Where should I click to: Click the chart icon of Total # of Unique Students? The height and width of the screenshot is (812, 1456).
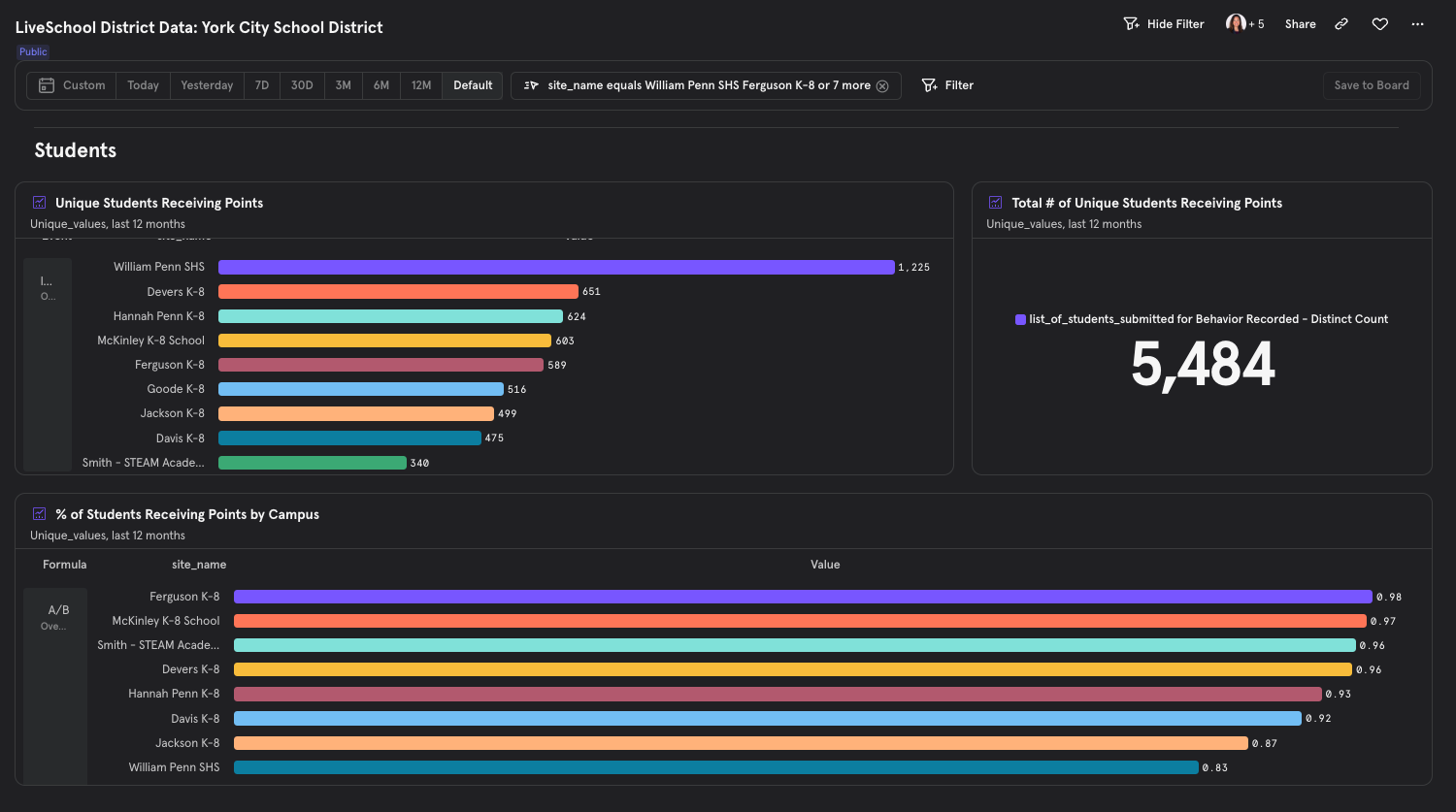tap(995, 203)
